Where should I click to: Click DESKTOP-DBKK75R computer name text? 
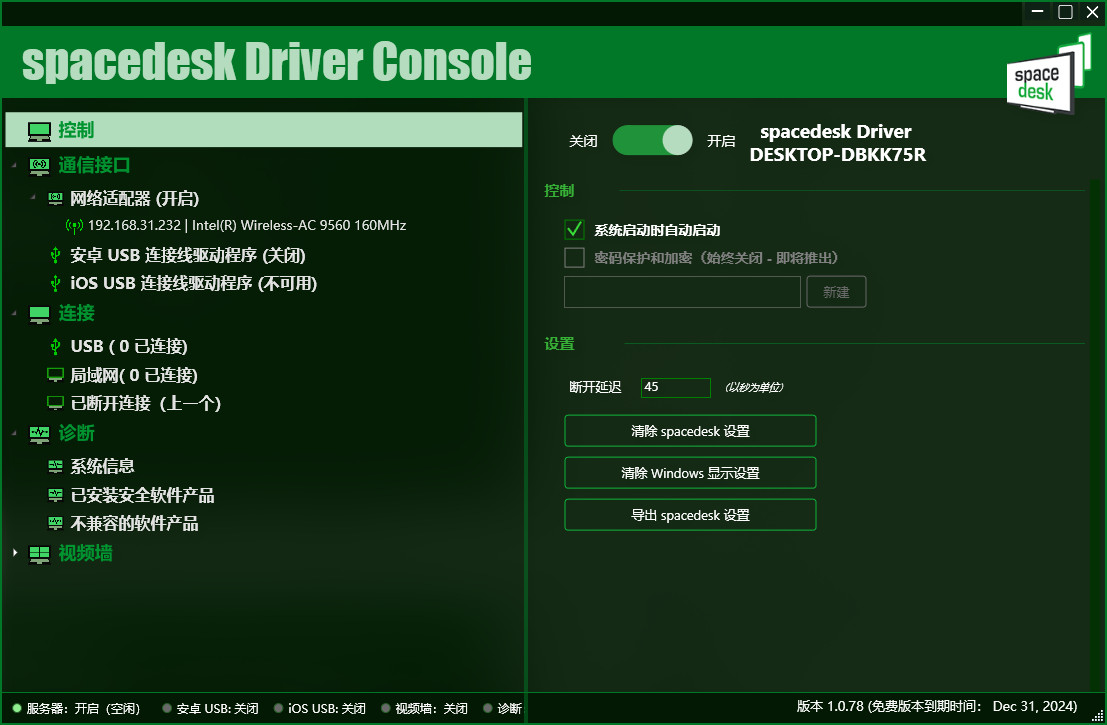(x=837, y=155)
